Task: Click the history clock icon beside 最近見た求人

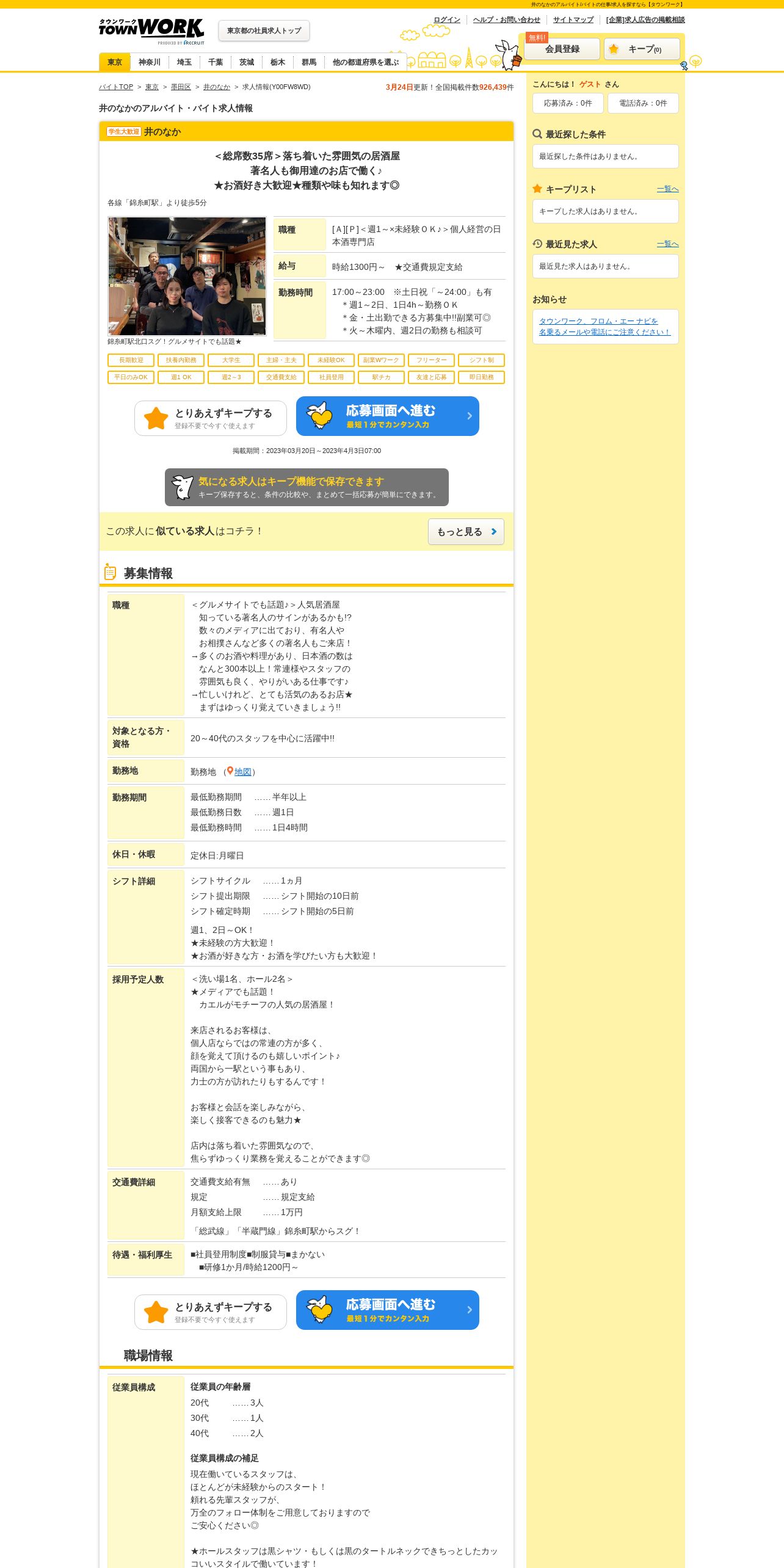Action: tap(537, 244)
